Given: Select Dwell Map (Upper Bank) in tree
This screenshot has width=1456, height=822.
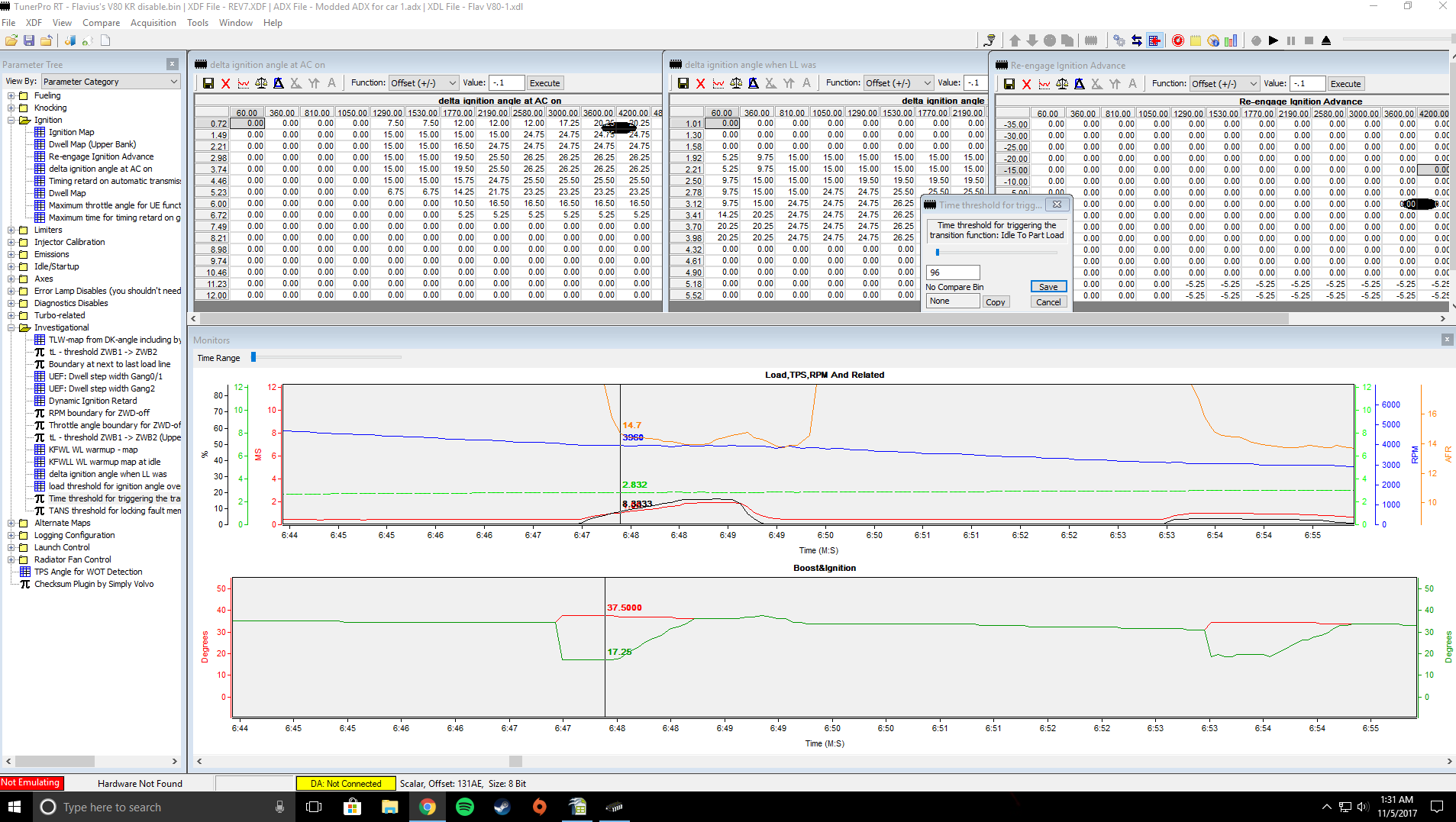Looking at the screenshot, I should [92, 144].
